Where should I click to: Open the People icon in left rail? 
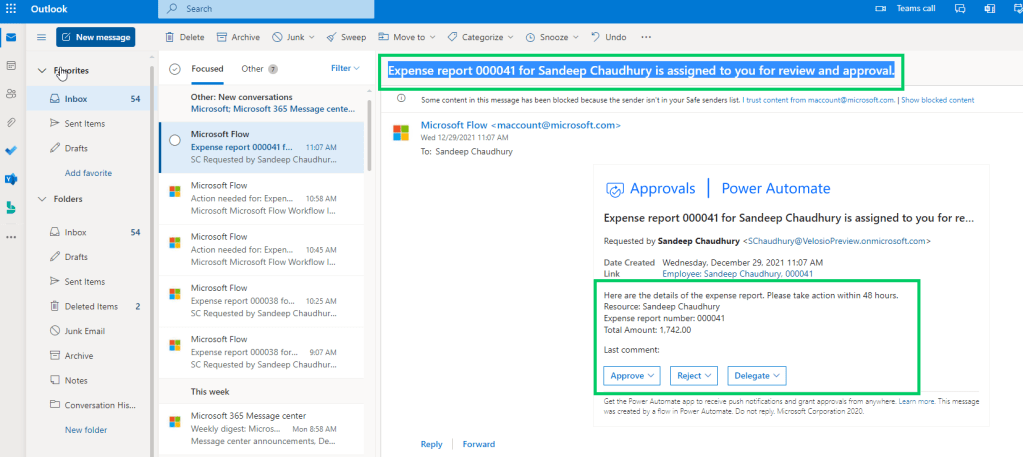point(11,93)
